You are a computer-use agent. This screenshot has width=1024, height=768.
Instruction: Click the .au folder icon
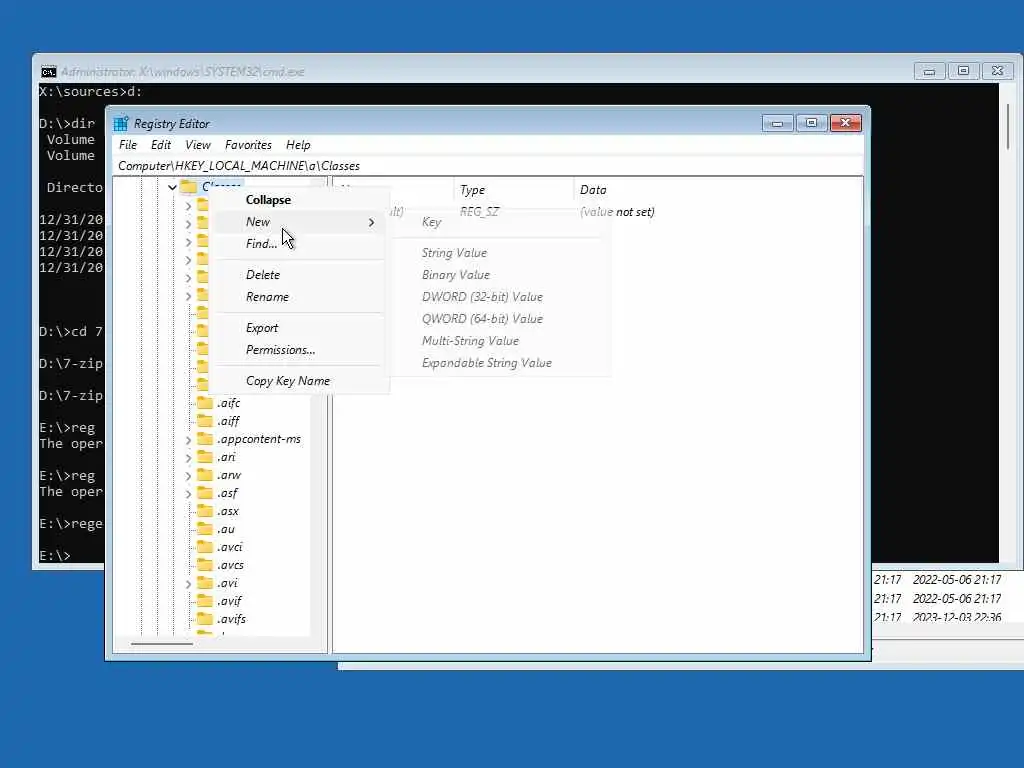pyautogui.click(x=205, y=529)
